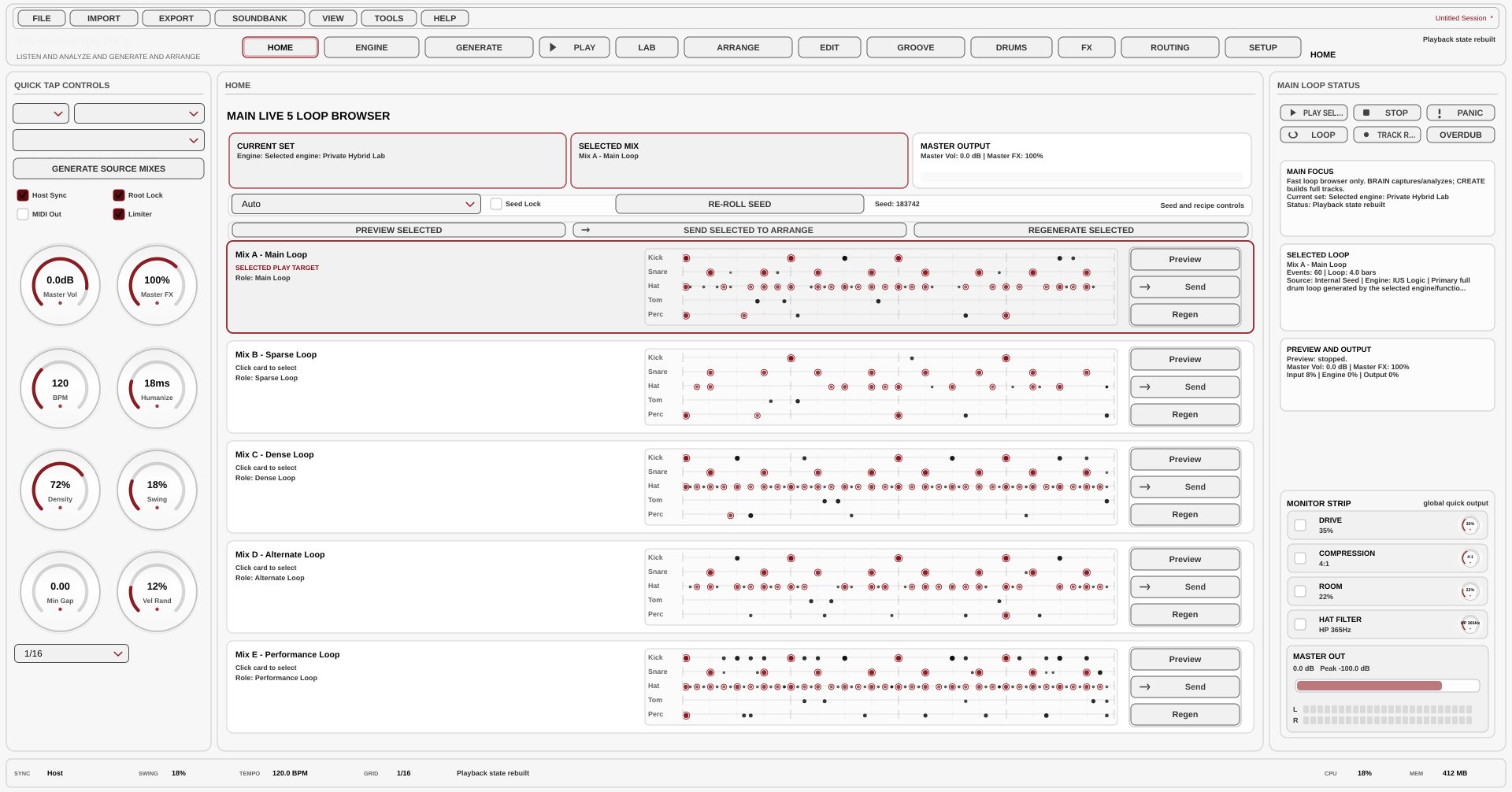Open the IMPORT menu
Viewport: 1512px width, 792px height.
(x=104, y=18)
